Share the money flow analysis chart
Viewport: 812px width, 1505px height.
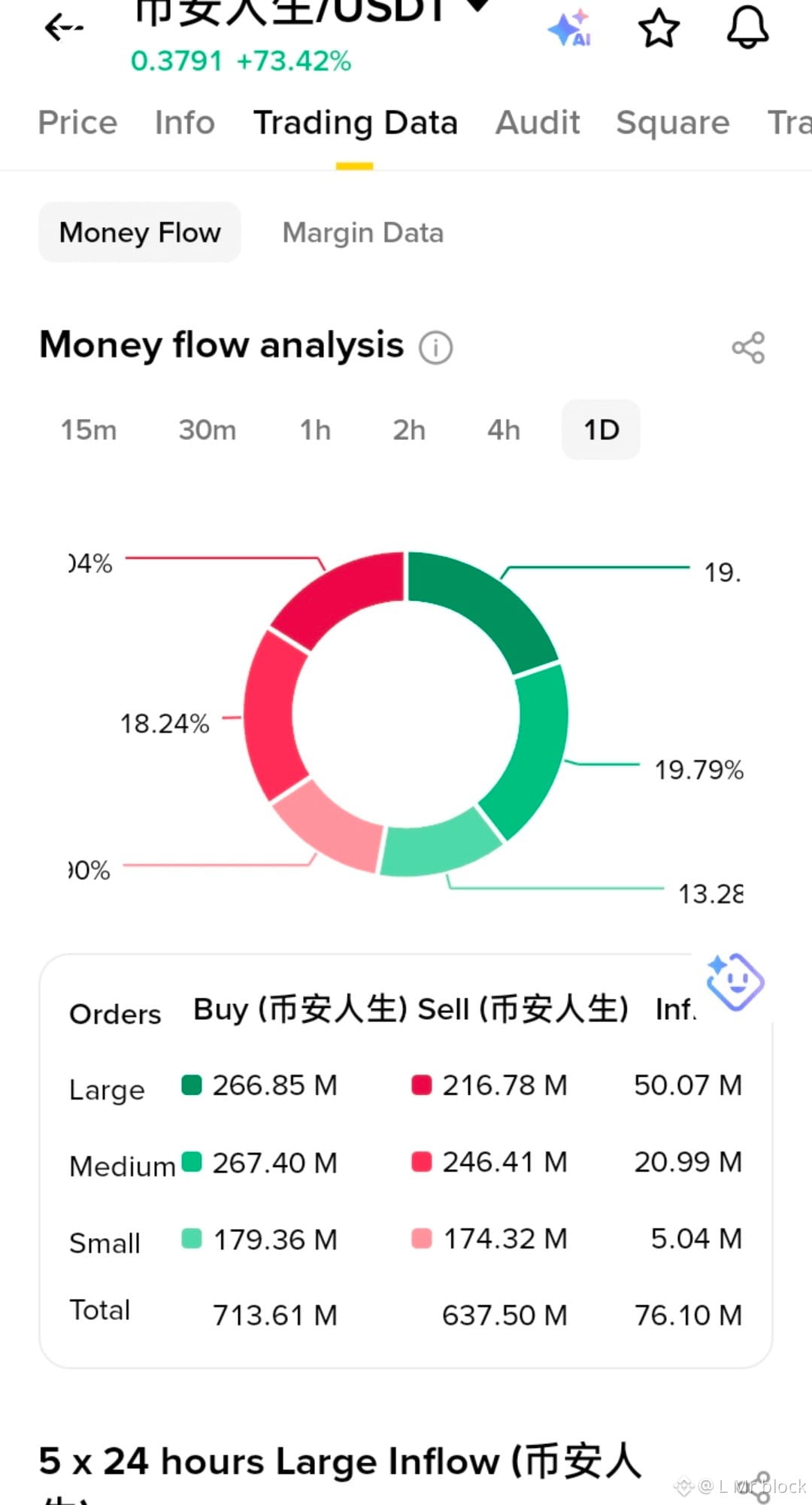[x=748, y=347]
